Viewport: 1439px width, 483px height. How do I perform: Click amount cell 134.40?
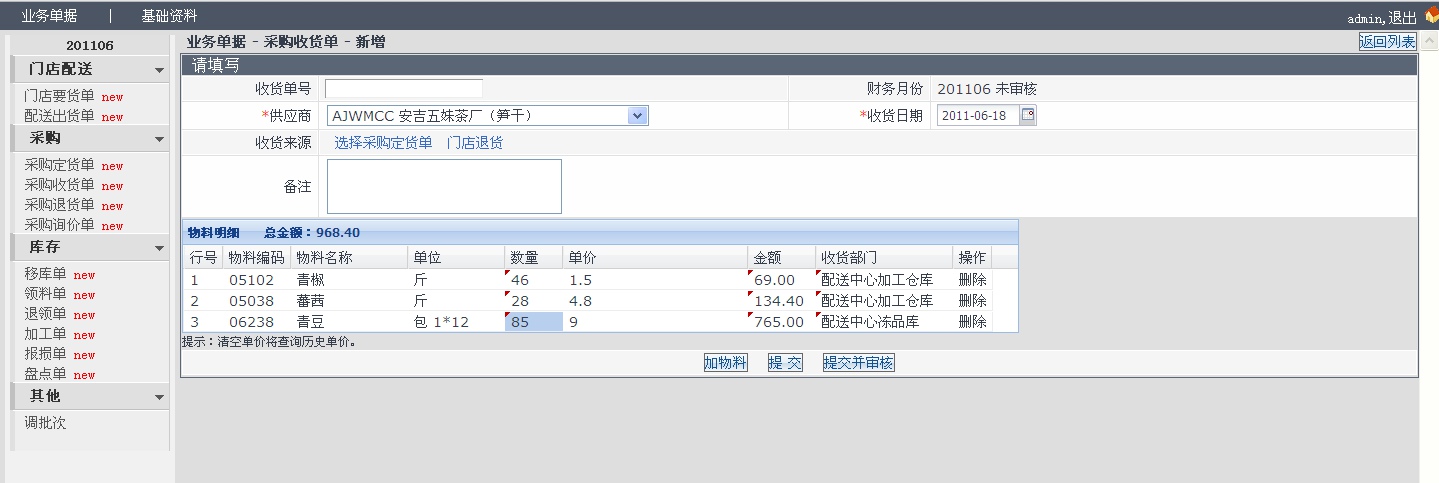pyautogui.click(x=781, y=301)
